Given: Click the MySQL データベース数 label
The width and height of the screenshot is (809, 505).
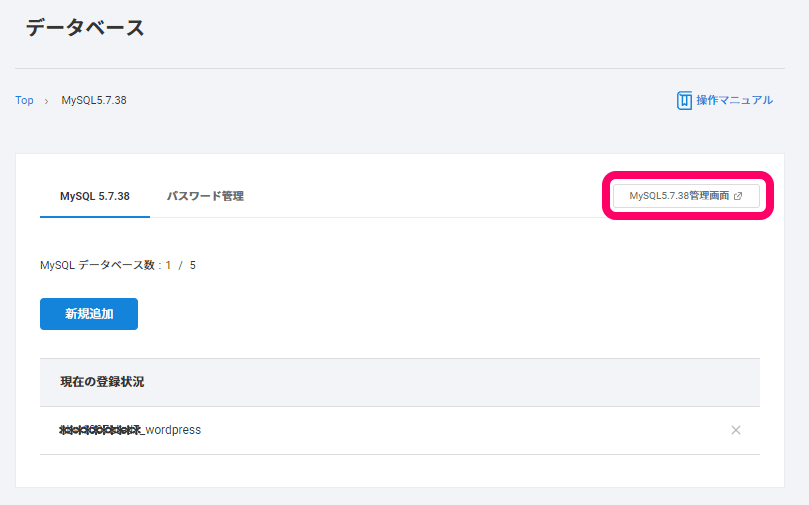Looking at the screenshot, I should [99, 265].
